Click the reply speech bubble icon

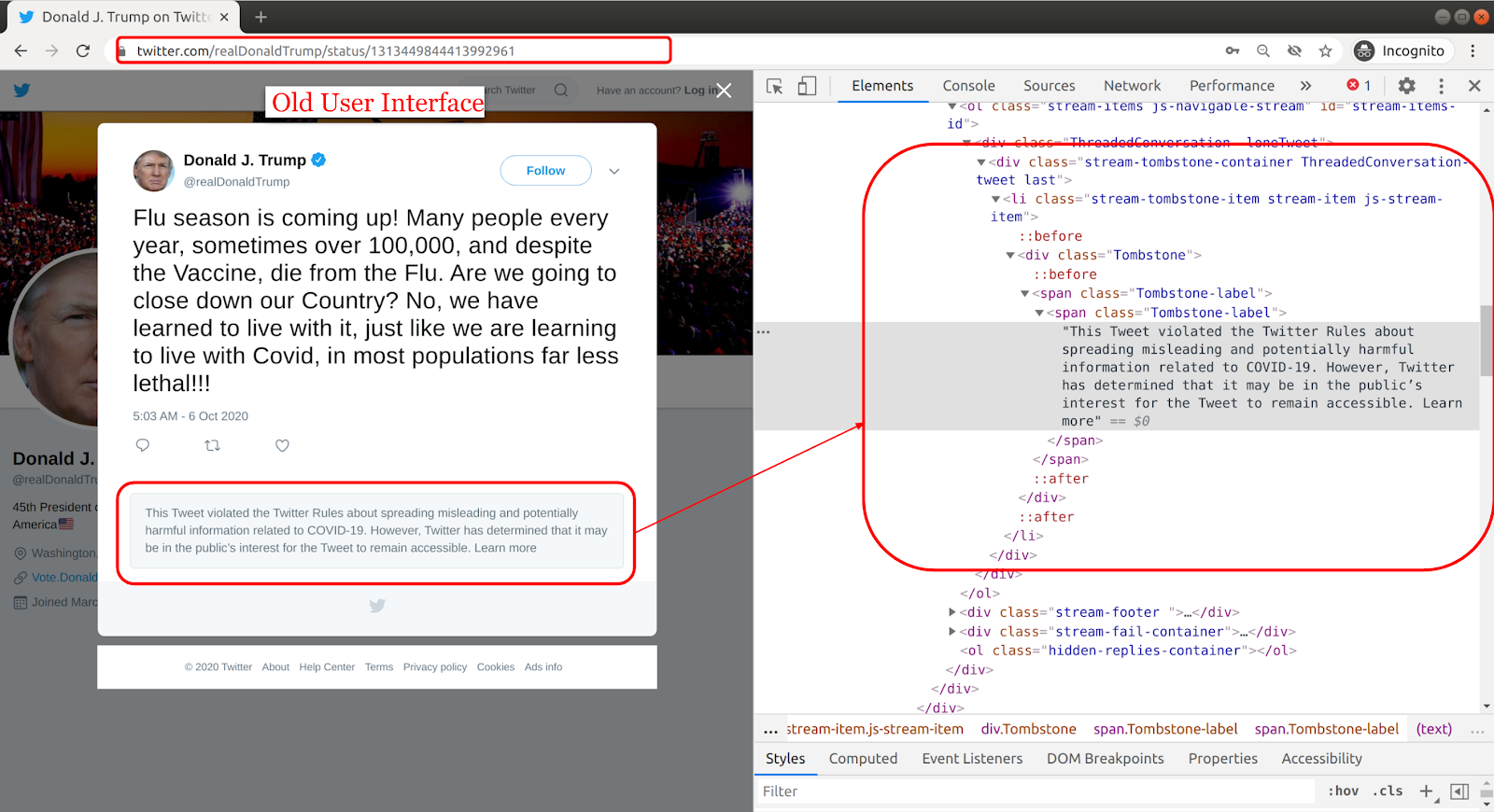[x=143, y=445]
